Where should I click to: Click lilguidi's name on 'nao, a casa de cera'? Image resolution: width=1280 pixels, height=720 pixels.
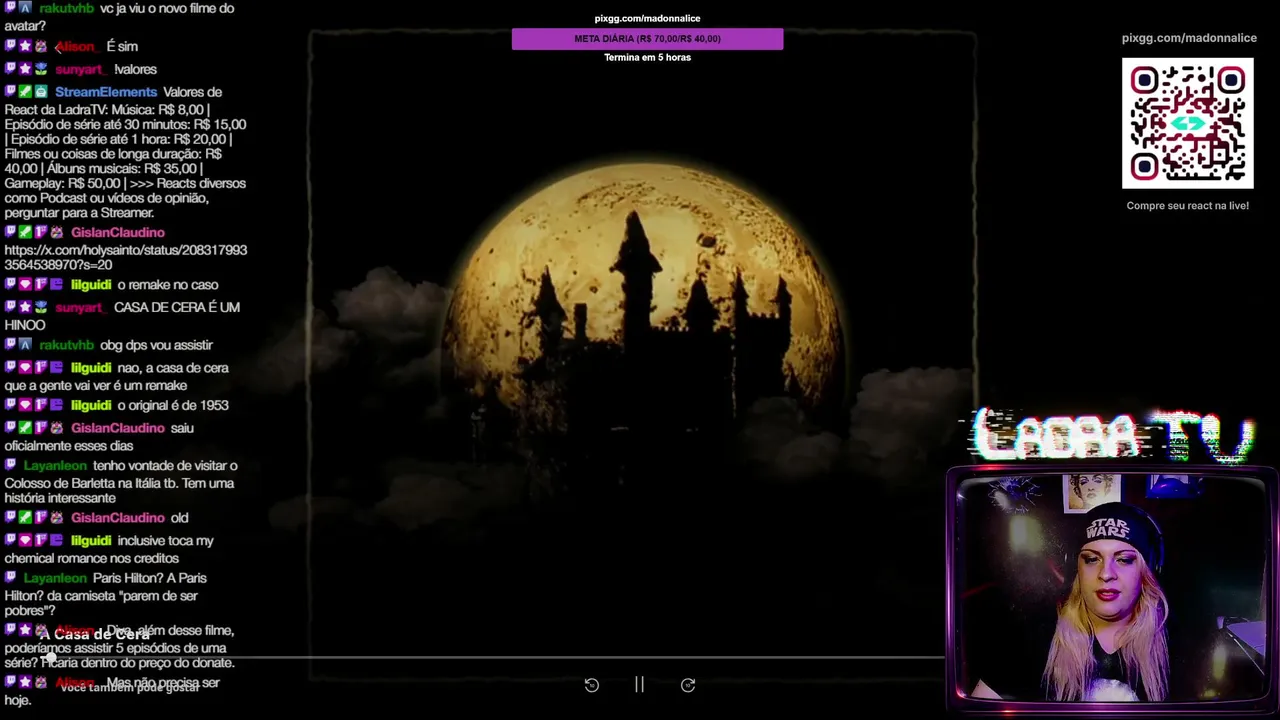(91, 368)
